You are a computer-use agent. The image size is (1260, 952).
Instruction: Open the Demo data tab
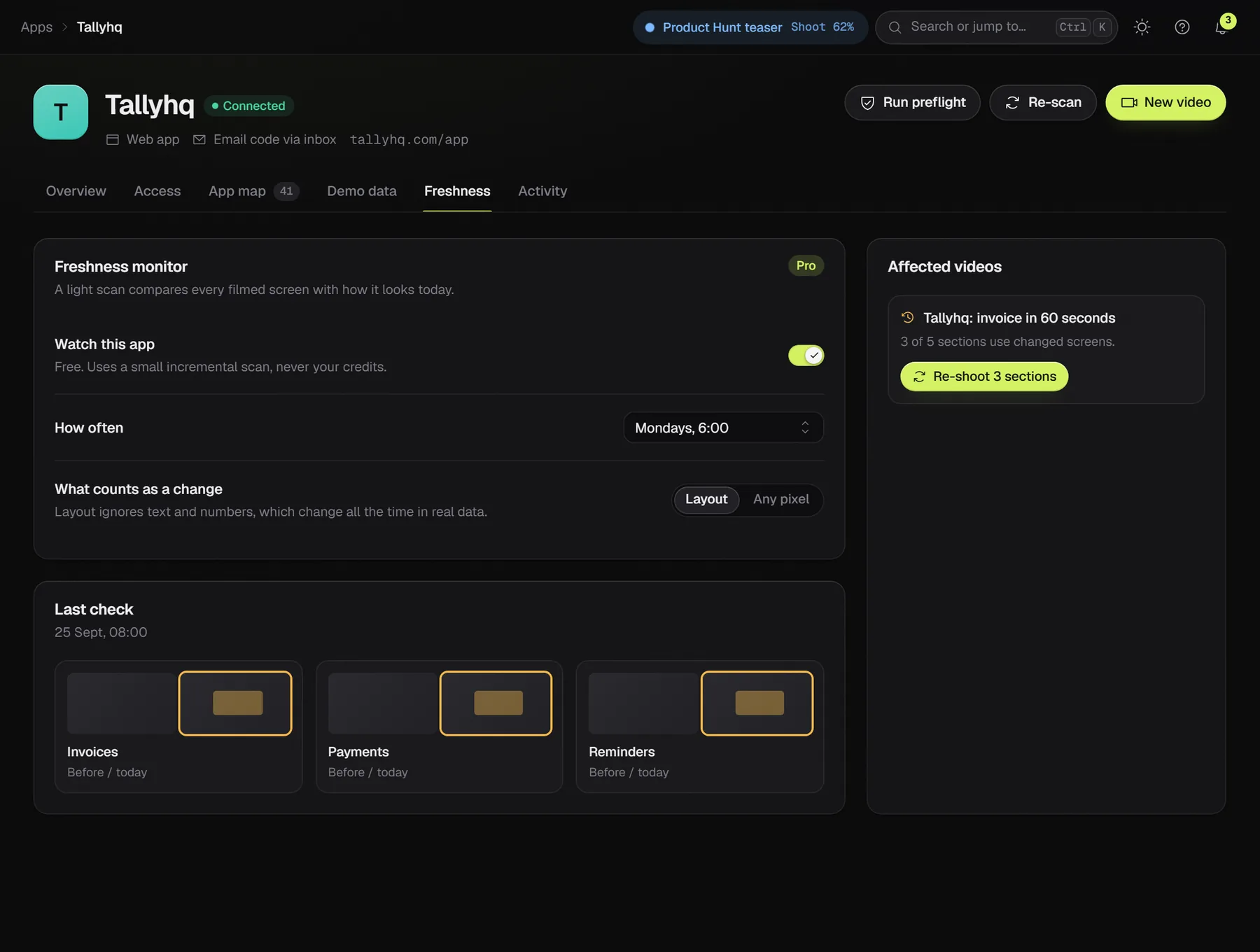pyautogui.click(x=362, y=191)
